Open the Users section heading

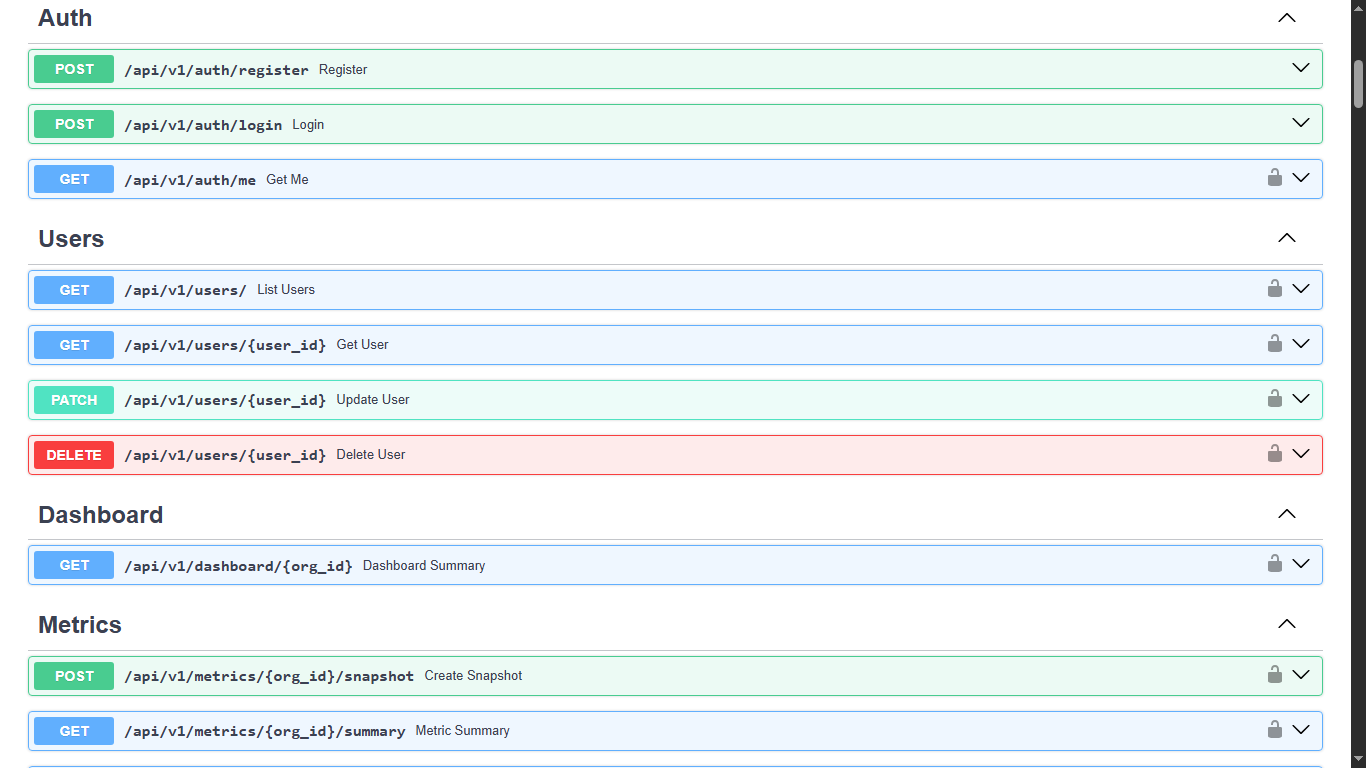(71, 239)
